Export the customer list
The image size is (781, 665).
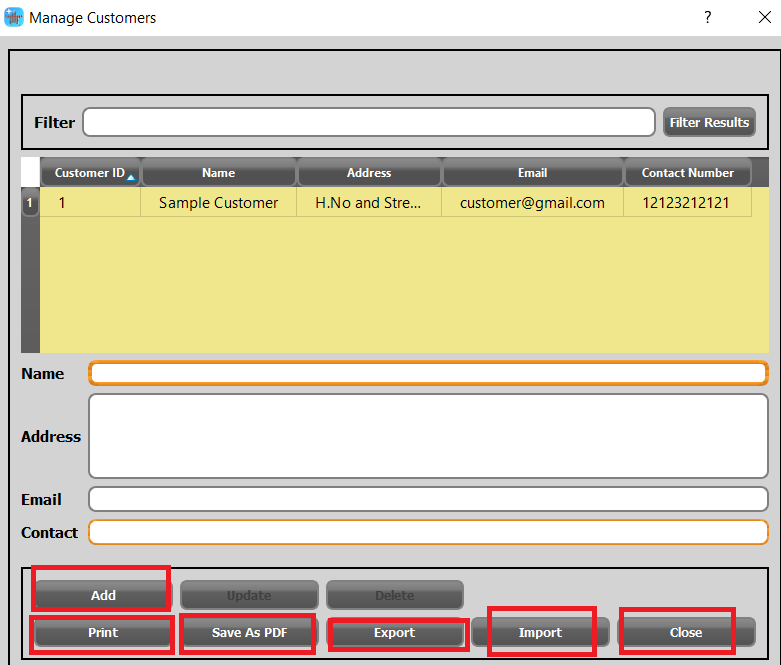[395, 632]
